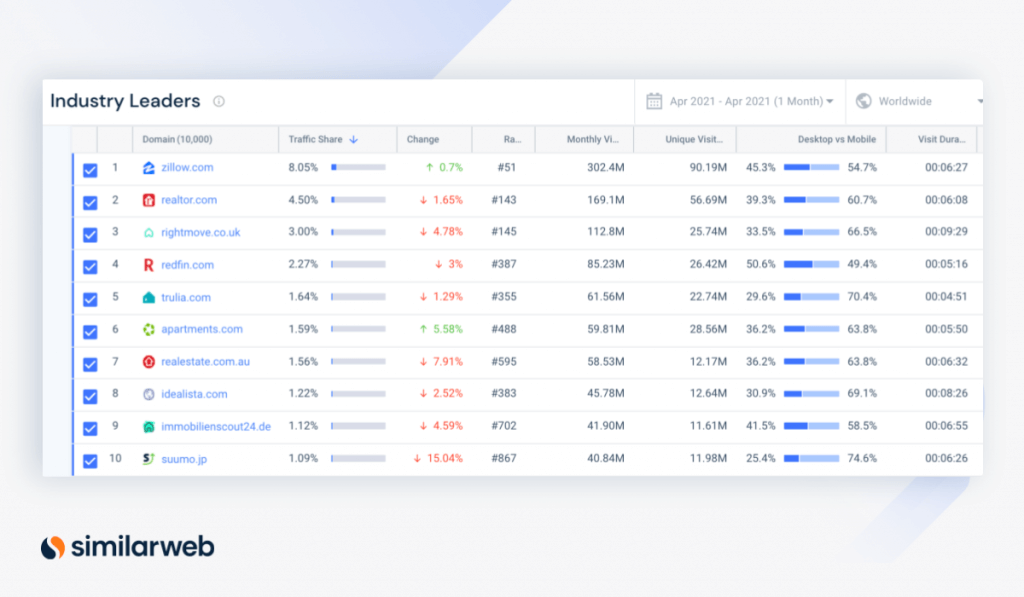Uncheck the apartments.com row checkbox
The height and width of the screenshot is (597, 1024).
click(x=90, y=332)
